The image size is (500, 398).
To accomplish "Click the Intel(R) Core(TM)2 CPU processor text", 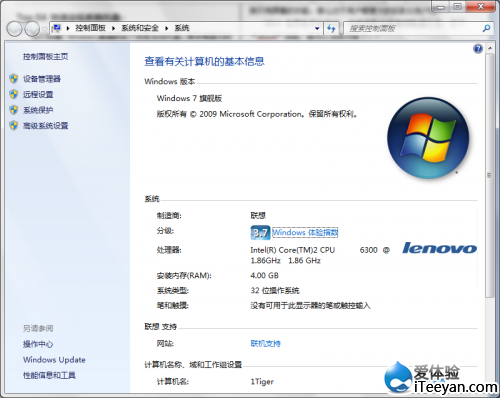I will coord(293,250).
